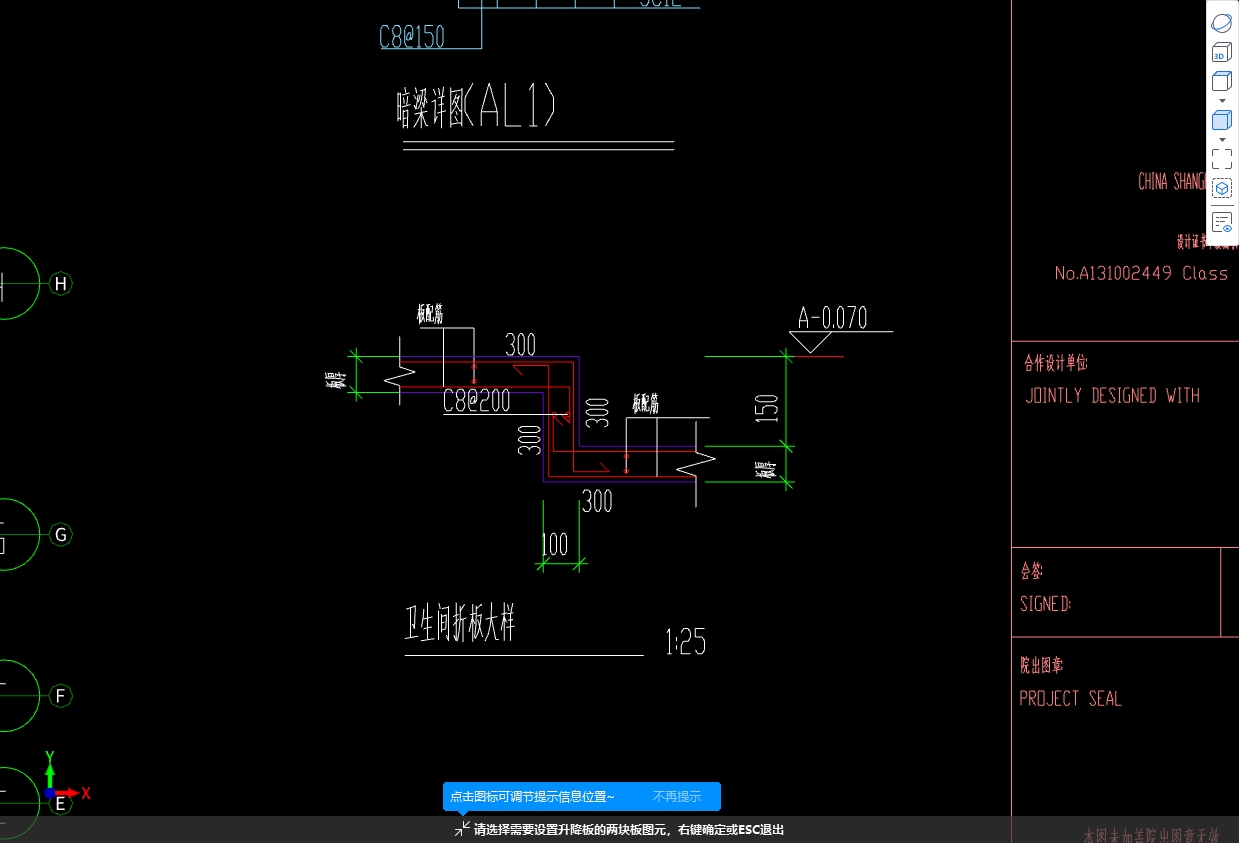Click the C8@150 annotation
Viewport: 1239px width, 843px height.
(x=411, y=37)
